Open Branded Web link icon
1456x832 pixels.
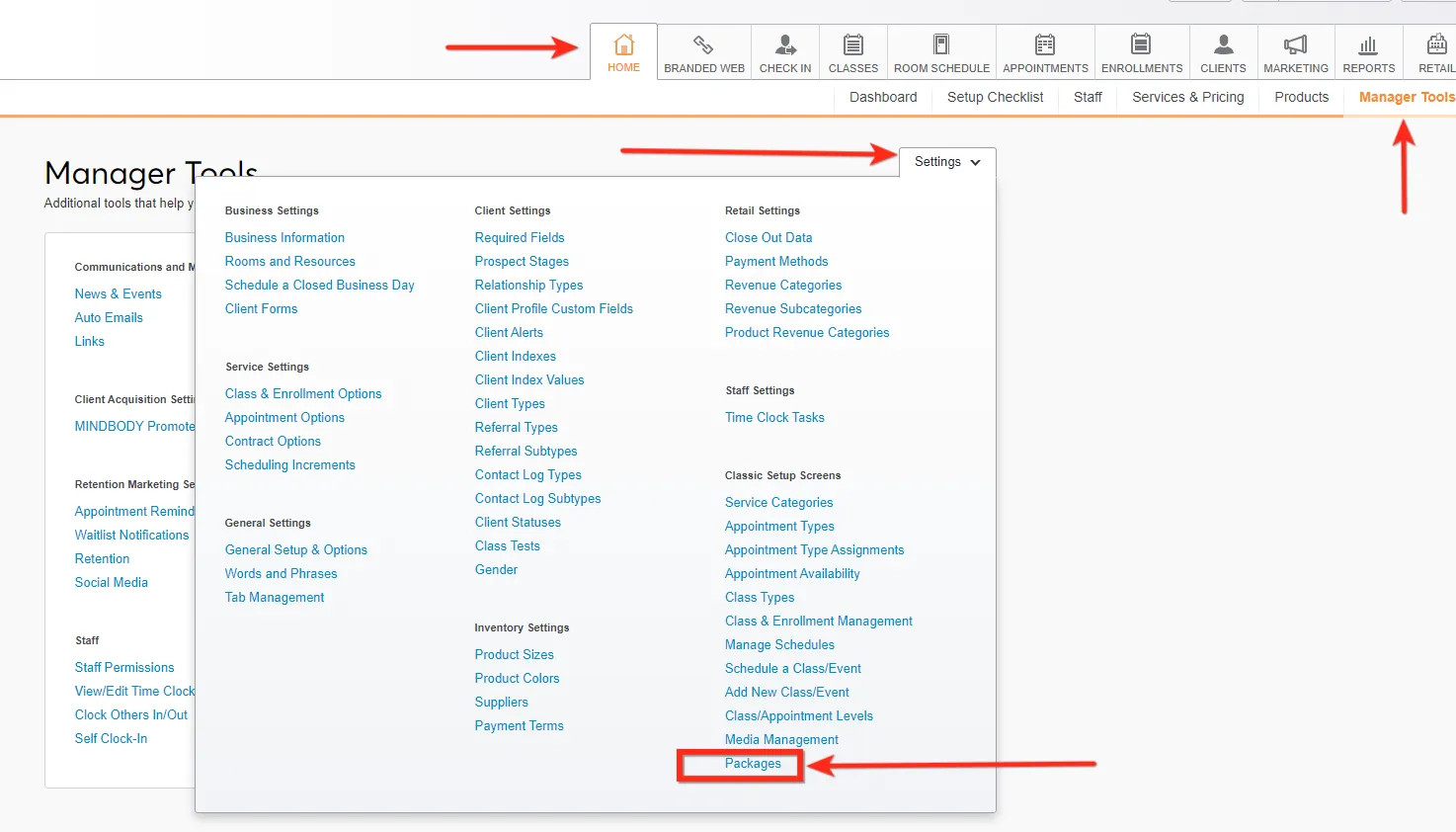coord(703,44)
